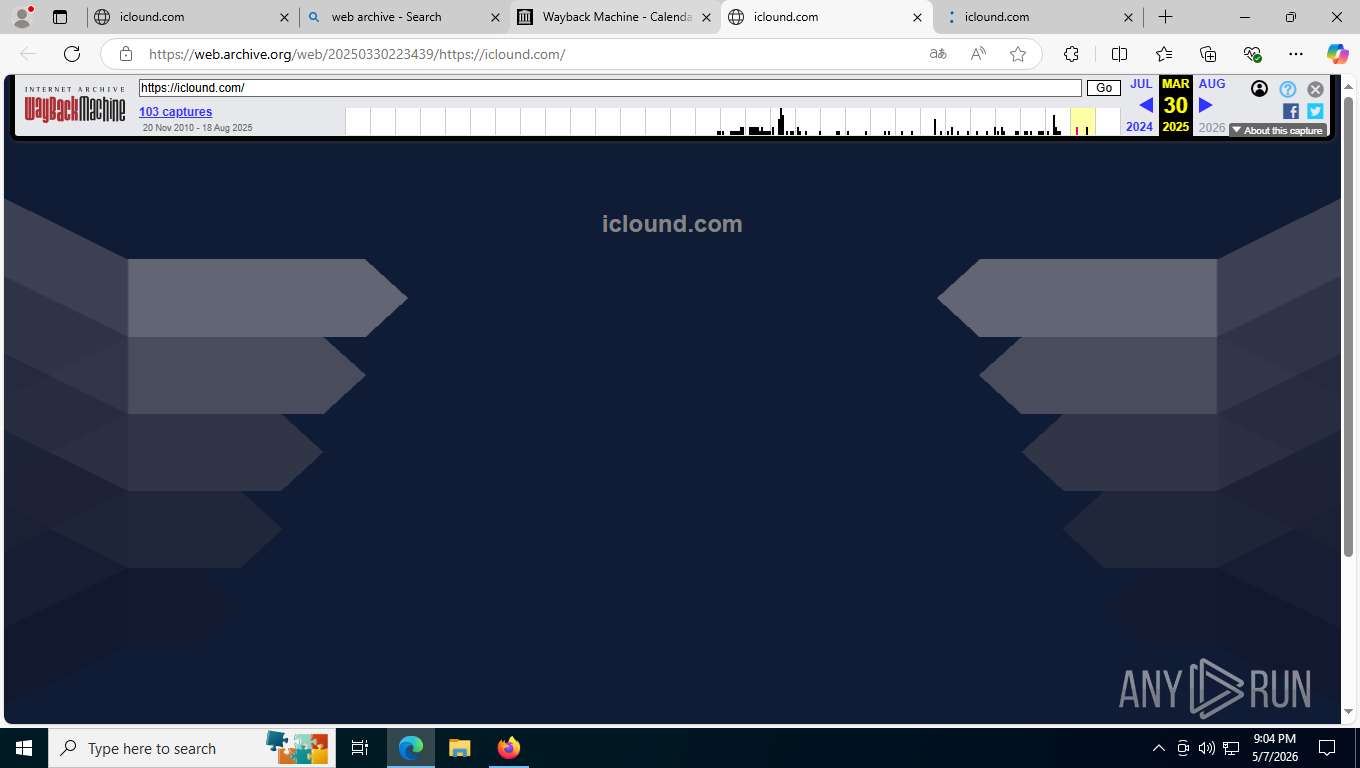Open the Favorites list icon
The height and width of the screenshot is (768, 1360).
[x=1164, y=54]
